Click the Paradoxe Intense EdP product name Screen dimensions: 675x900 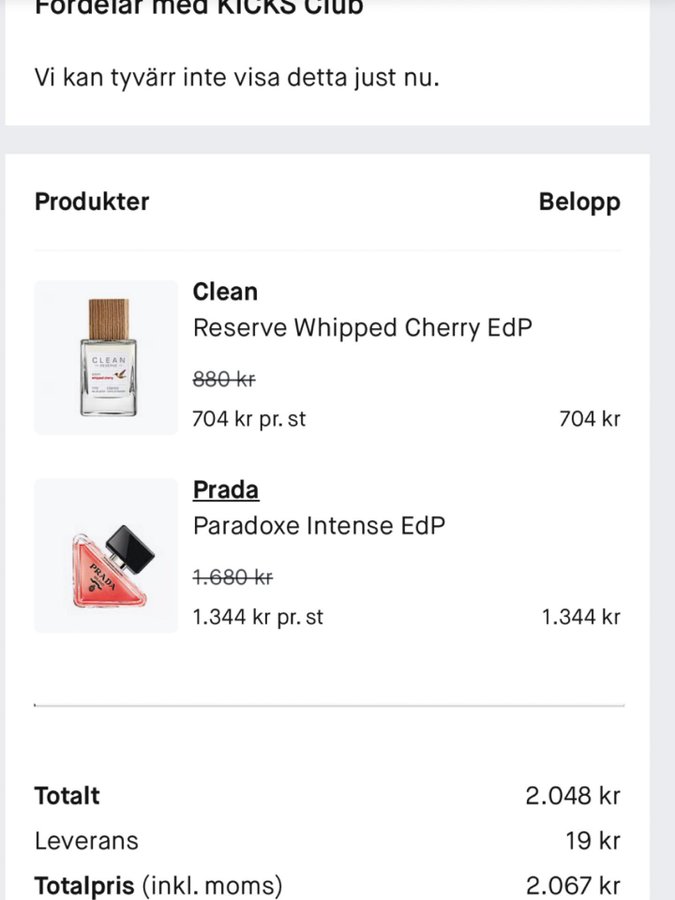(x=318, y=526)
